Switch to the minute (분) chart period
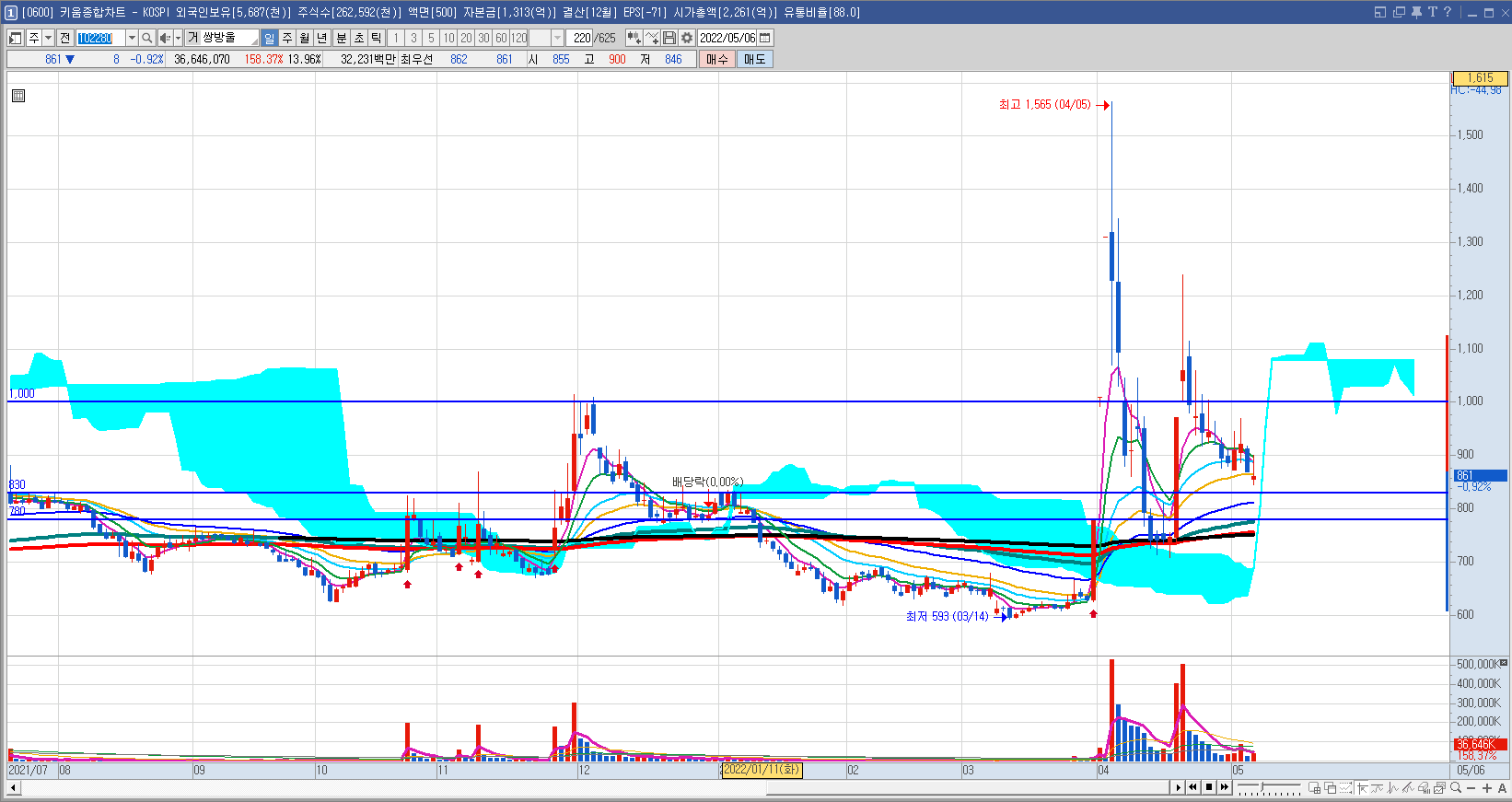Screen dimensions: 1512x802 342,38
